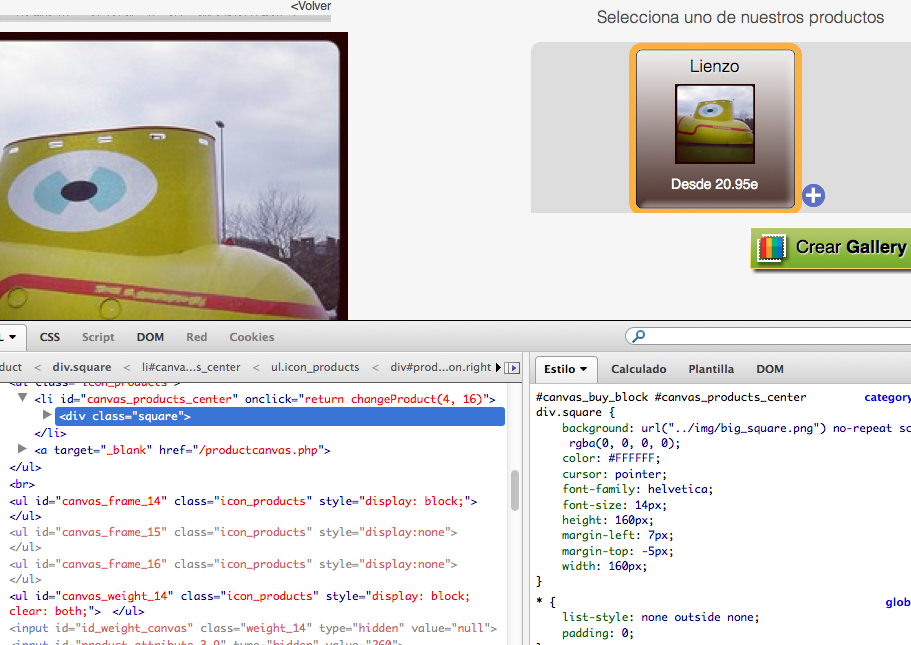
Task: Expand the div class square node
Action: [x=48, y=415]
